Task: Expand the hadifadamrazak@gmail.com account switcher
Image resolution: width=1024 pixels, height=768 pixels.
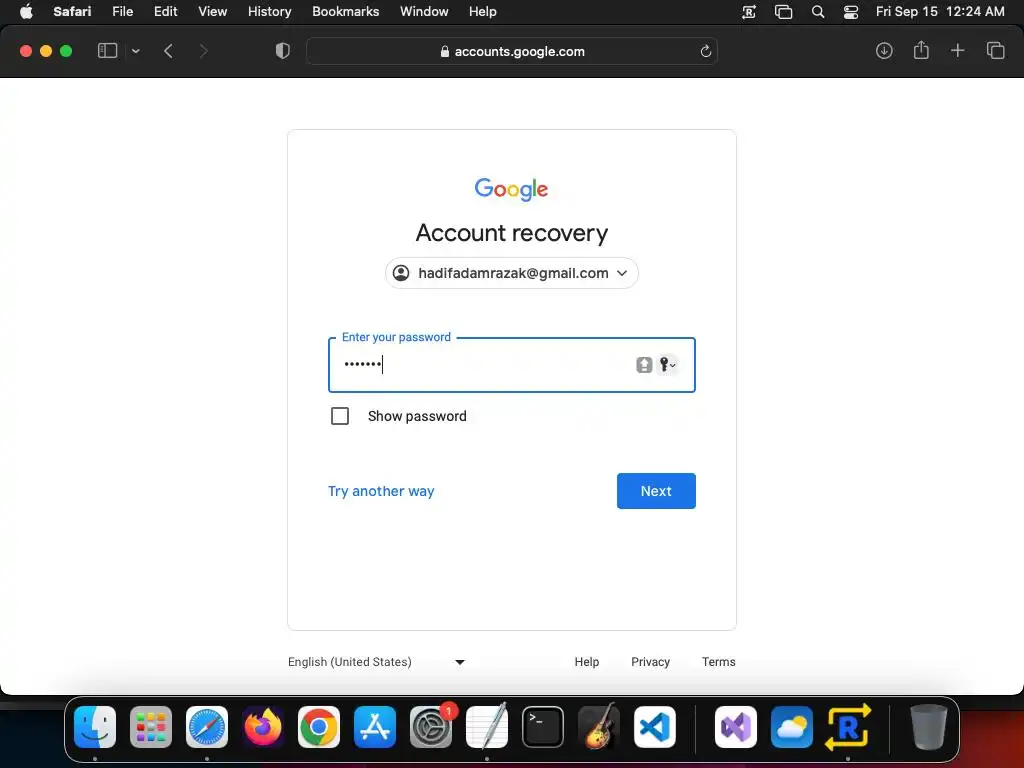Action: tap(511, 273)
